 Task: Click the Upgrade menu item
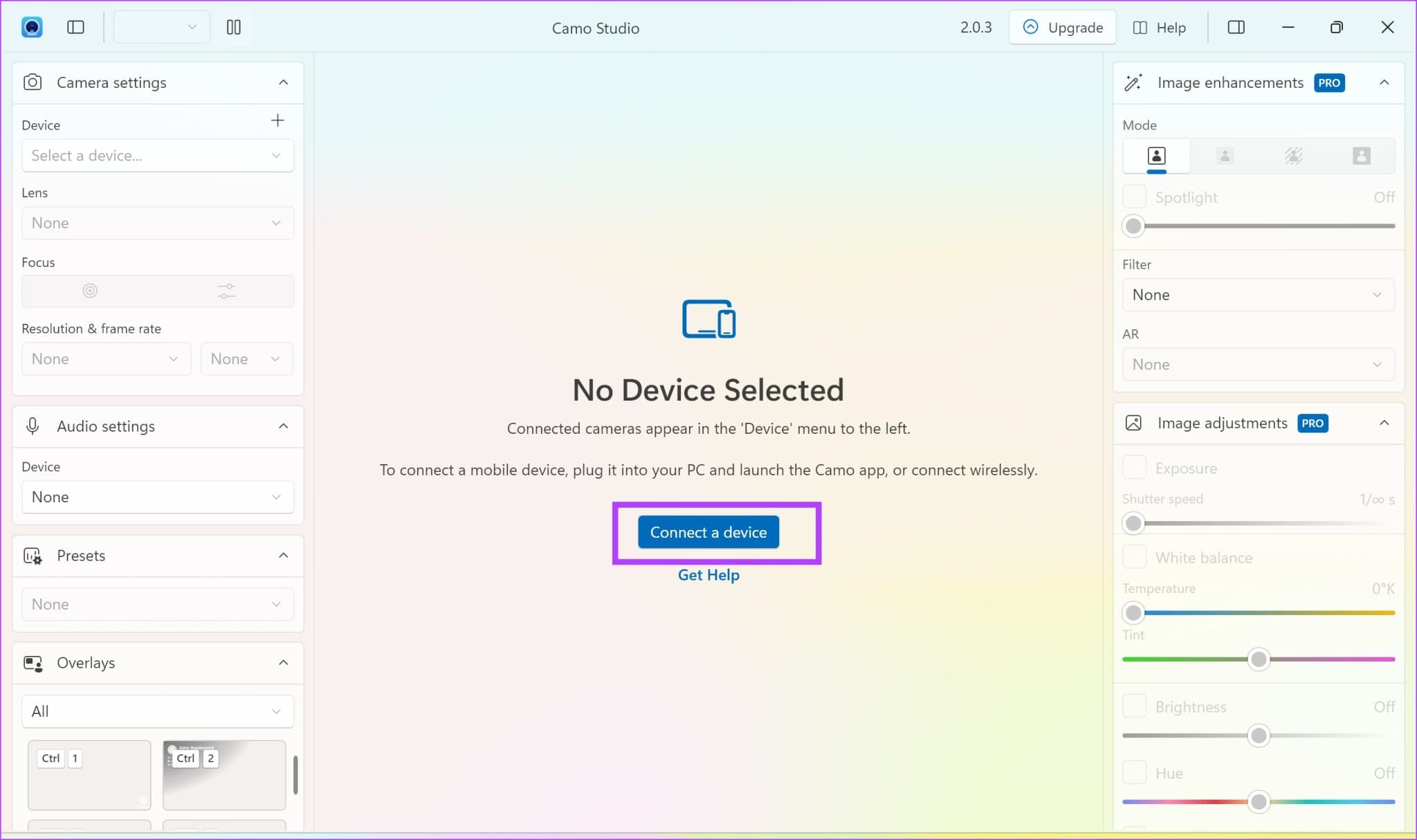tap(1062, 27)
